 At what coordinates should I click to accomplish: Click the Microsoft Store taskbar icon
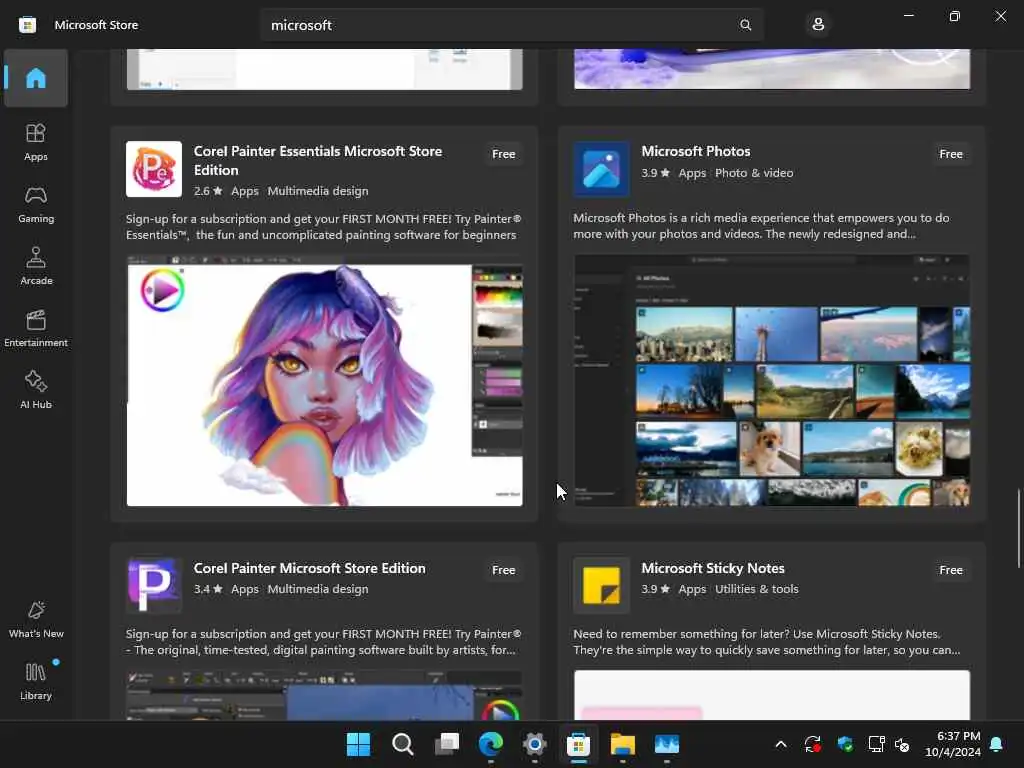pyautogui.click(x=579, y=744)
